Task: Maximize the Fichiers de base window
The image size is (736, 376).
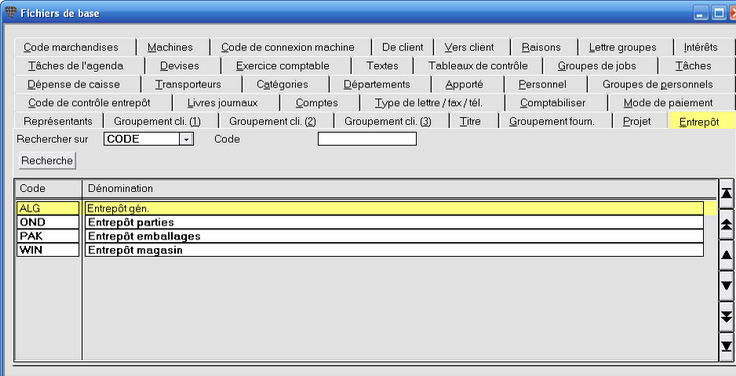Action: click(x=719, y=13)
